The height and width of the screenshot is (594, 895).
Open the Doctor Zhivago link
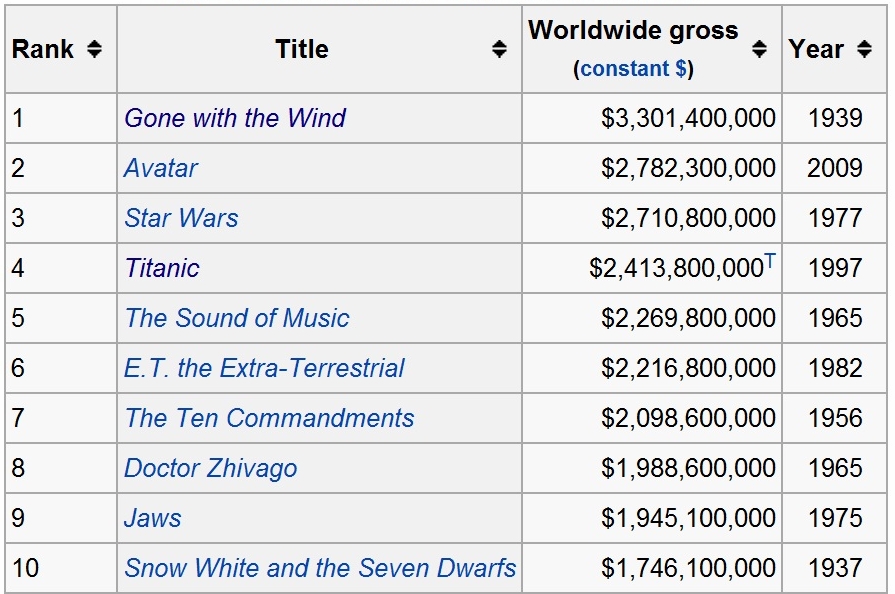coord(211,468)
